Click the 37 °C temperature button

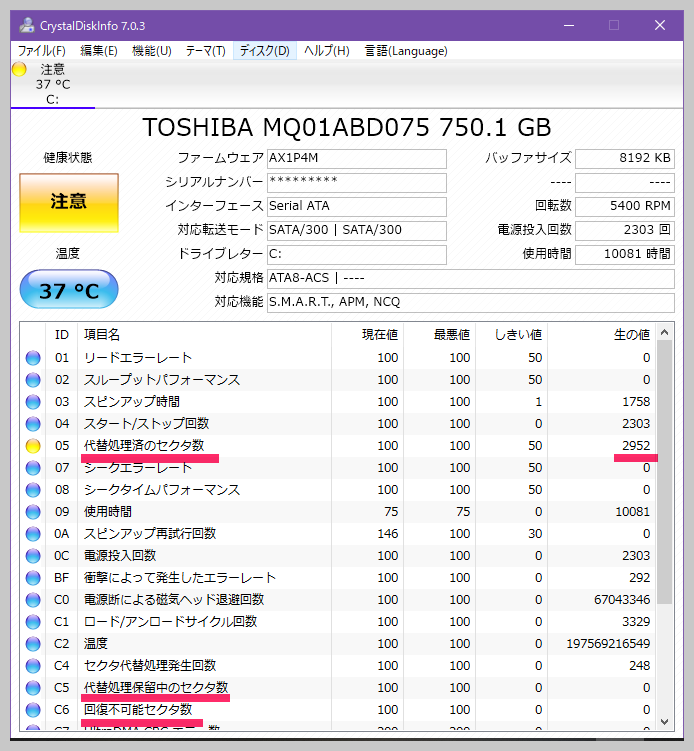click(69, 289)
